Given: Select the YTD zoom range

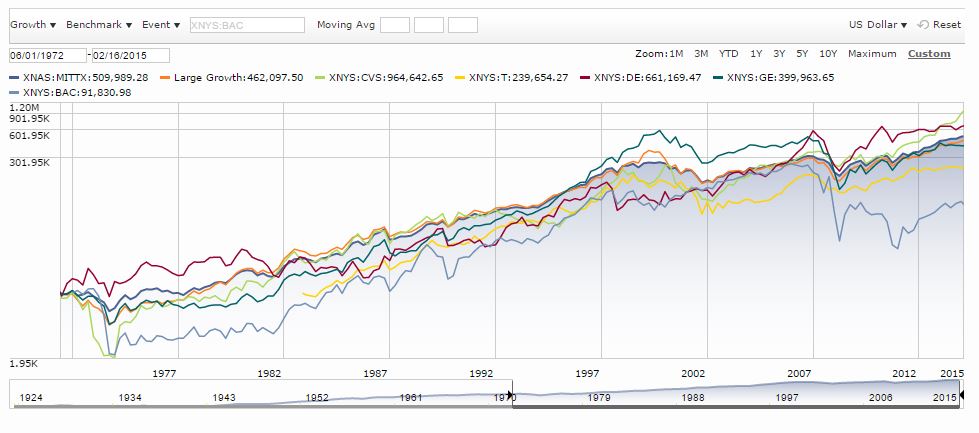Looking at the screenshot, I should 729,54.
